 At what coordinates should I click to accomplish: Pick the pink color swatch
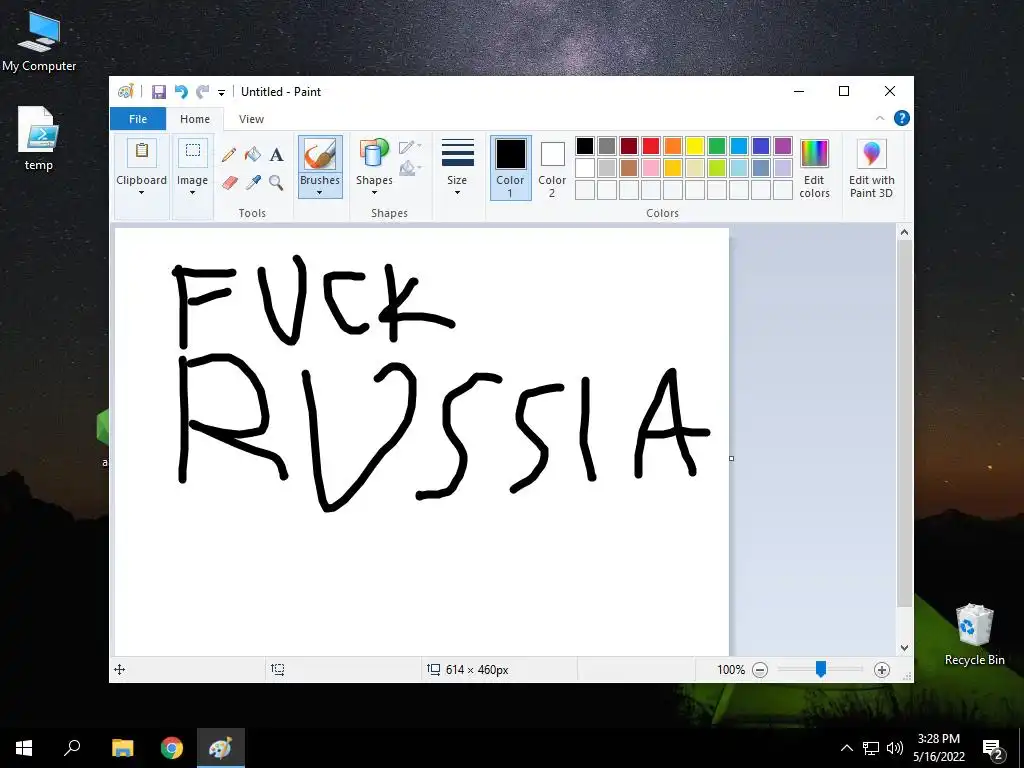coord(650,168)
